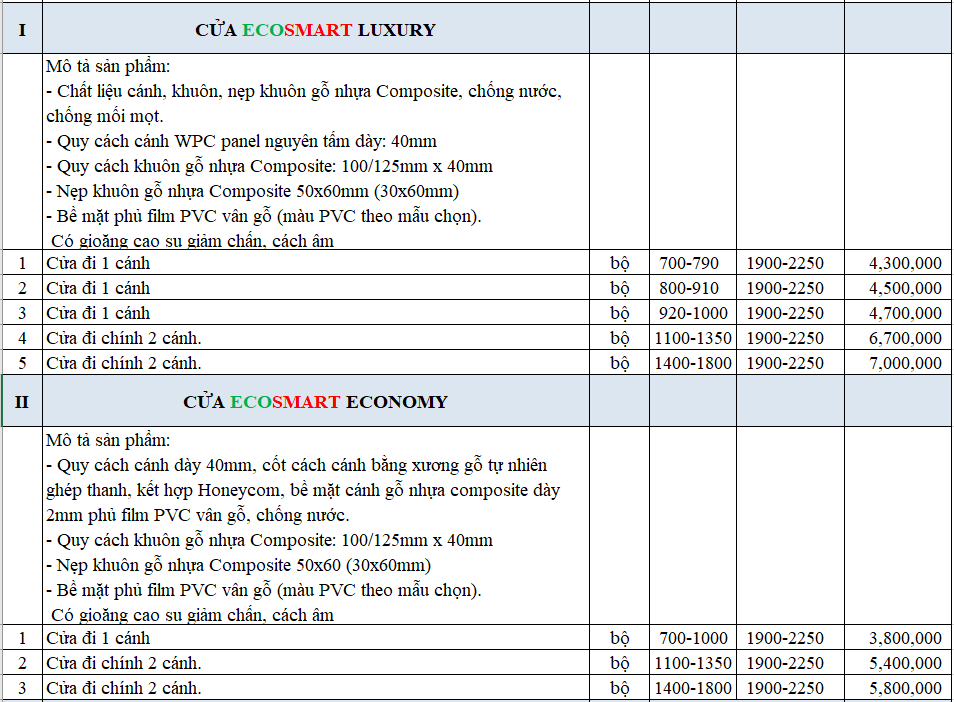
Task: Click 'Cửa đi chính 2 cánh.' in the 6,700,000 row
Action: pyautogui.click(x=124, y=338)
